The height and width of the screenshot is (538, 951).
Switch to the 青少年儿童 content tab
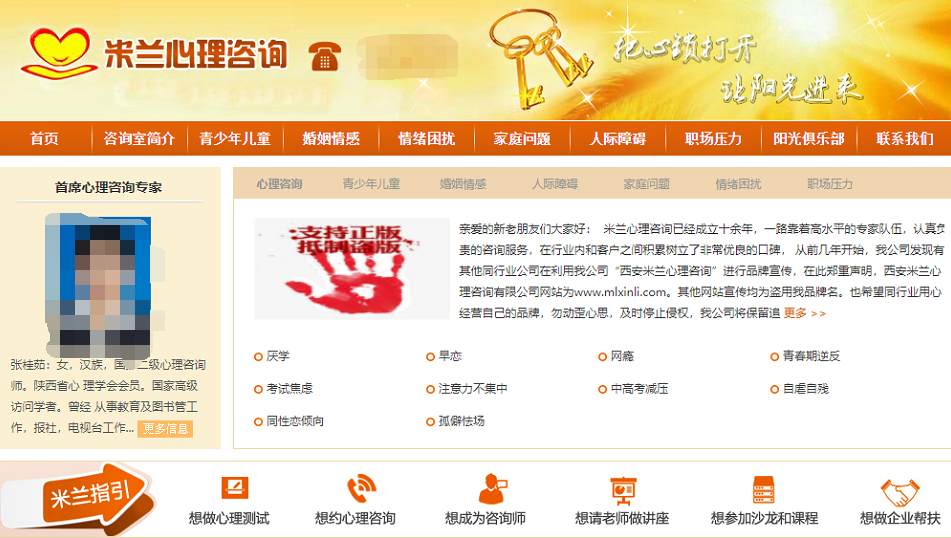(x=371, y=184)
